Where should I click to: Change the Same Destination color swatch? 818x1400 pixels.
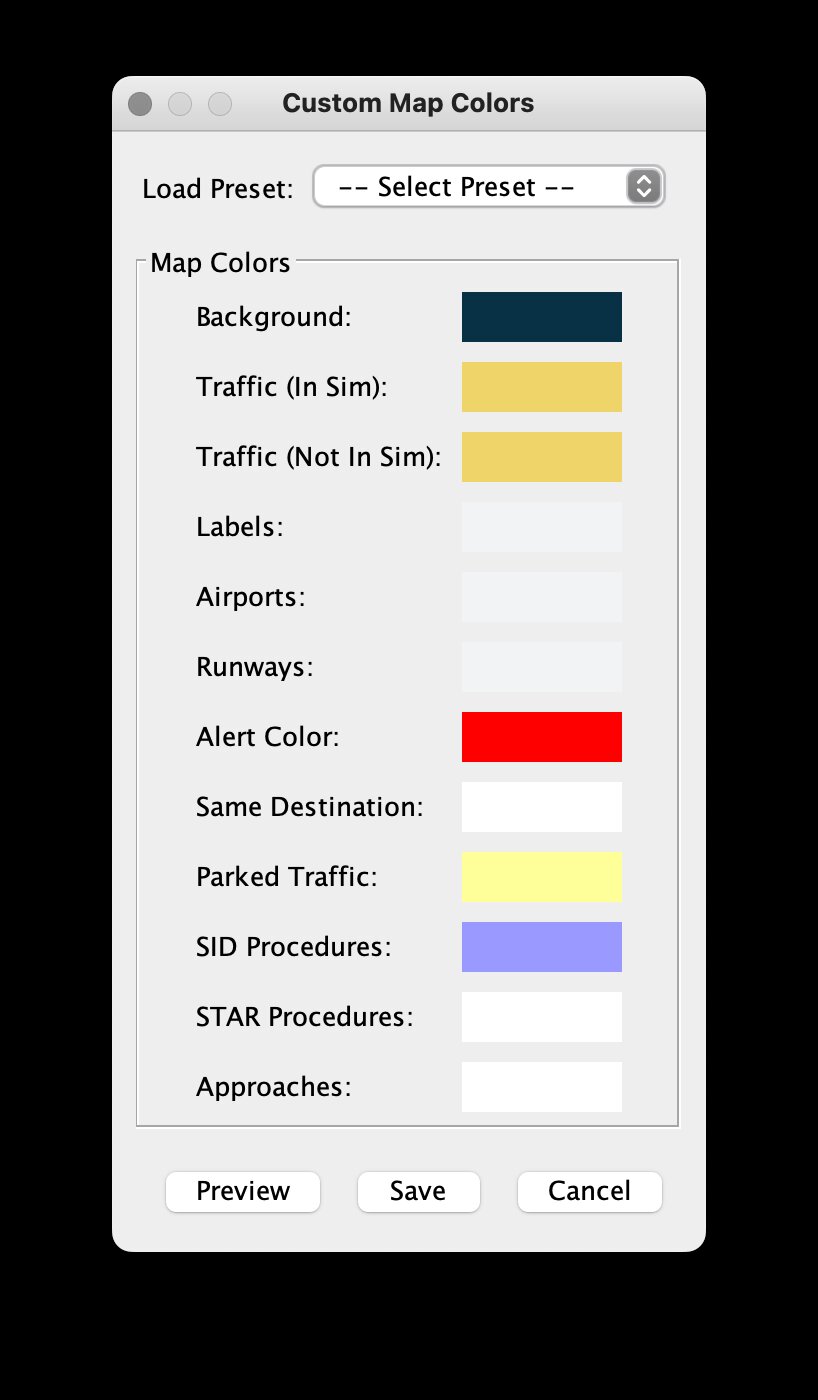(541, 807)
